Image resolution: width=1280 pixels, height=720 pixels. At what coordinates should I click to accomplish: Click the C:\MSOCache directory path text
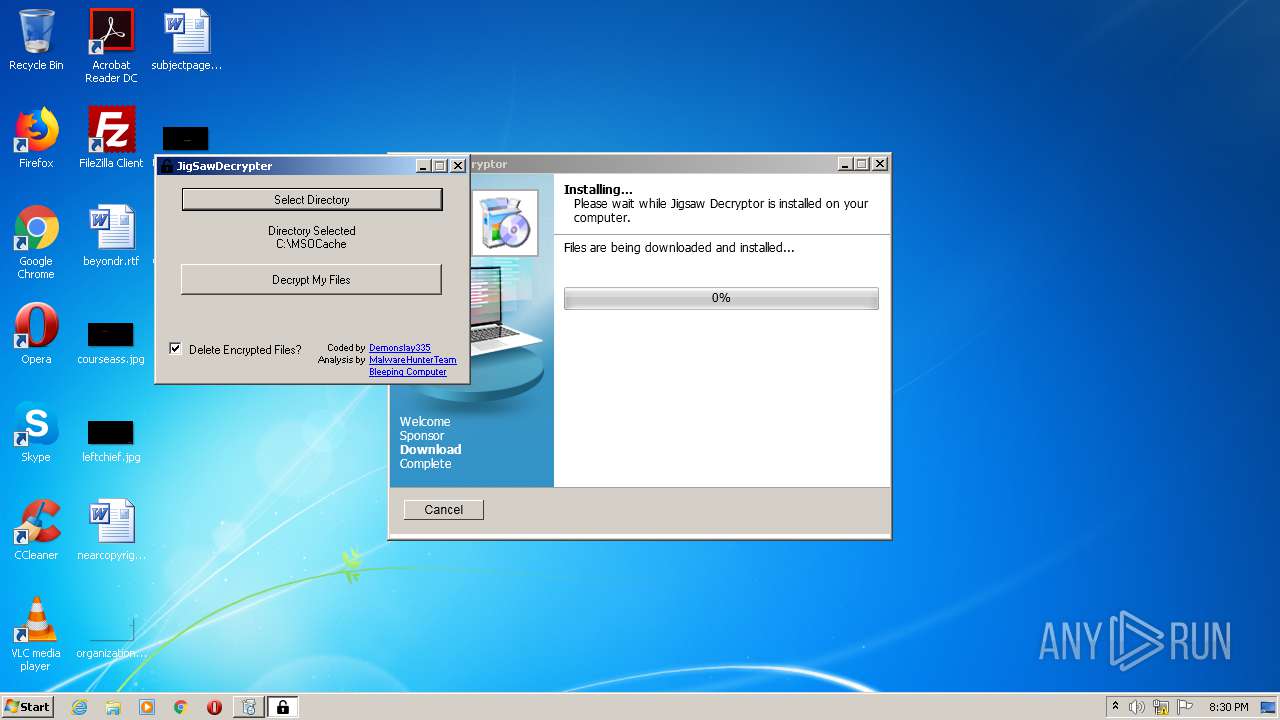point(311,244)
